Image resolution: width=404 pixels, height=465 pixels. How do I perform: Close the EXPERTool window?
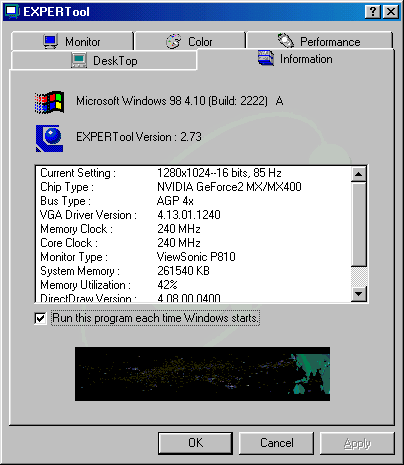click(391, 12)
